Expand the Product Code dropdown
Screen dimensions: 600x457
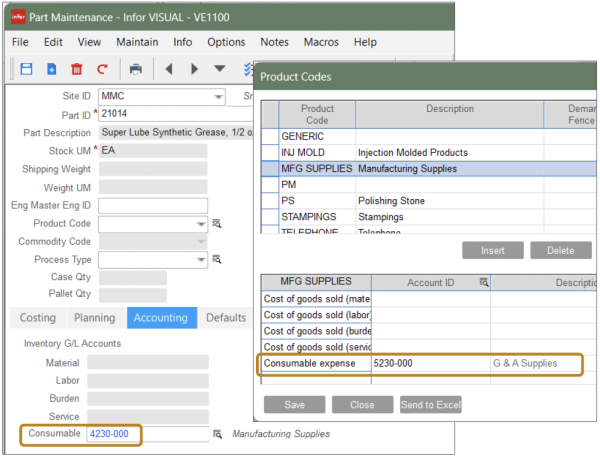coord(201,224)
